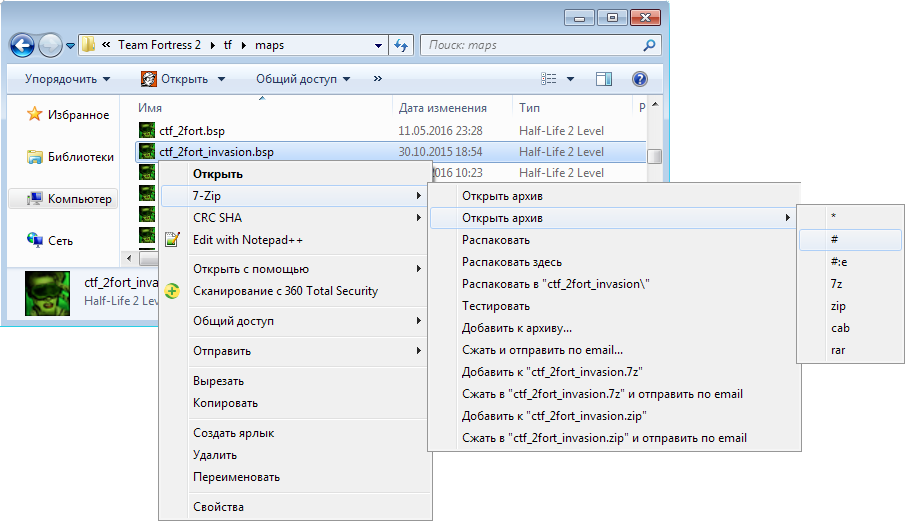Select # archive type option
The image size is (905, 521).
[x=850, y=240]
